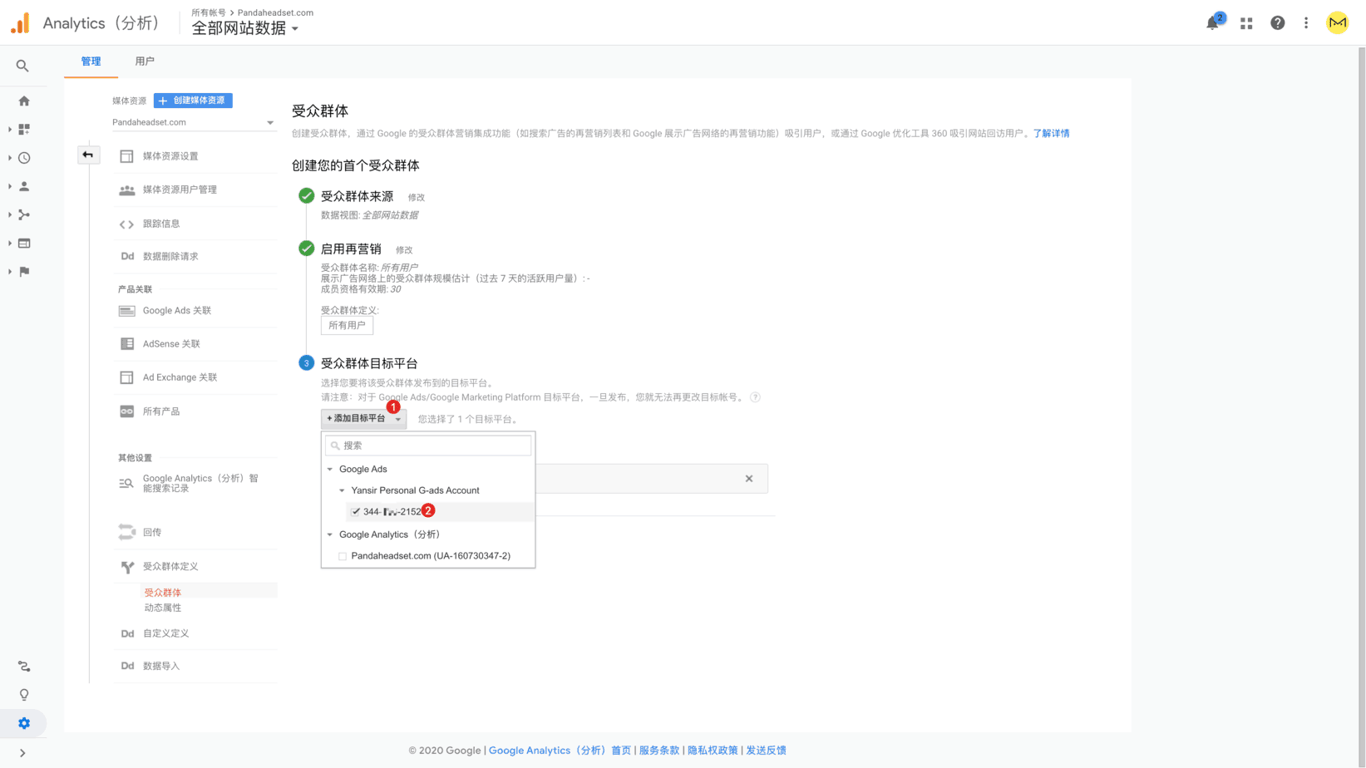Viewport: 1366px width, 768px height.
Task: Open the admin gear icon in sidebar
Action: tap(24, 723)
